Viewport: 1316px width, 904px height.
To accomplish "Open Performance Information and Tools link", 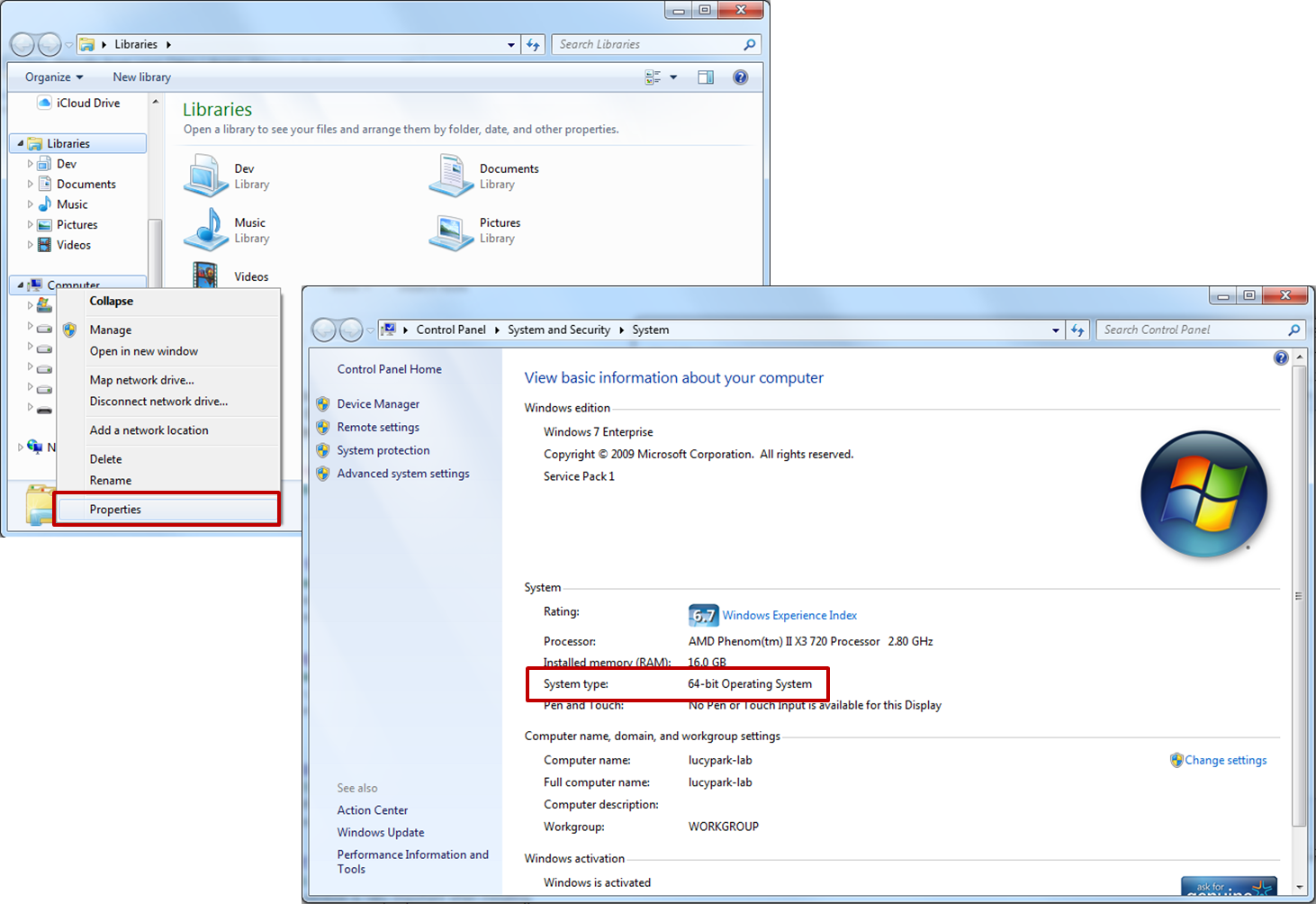I will 413,862.
